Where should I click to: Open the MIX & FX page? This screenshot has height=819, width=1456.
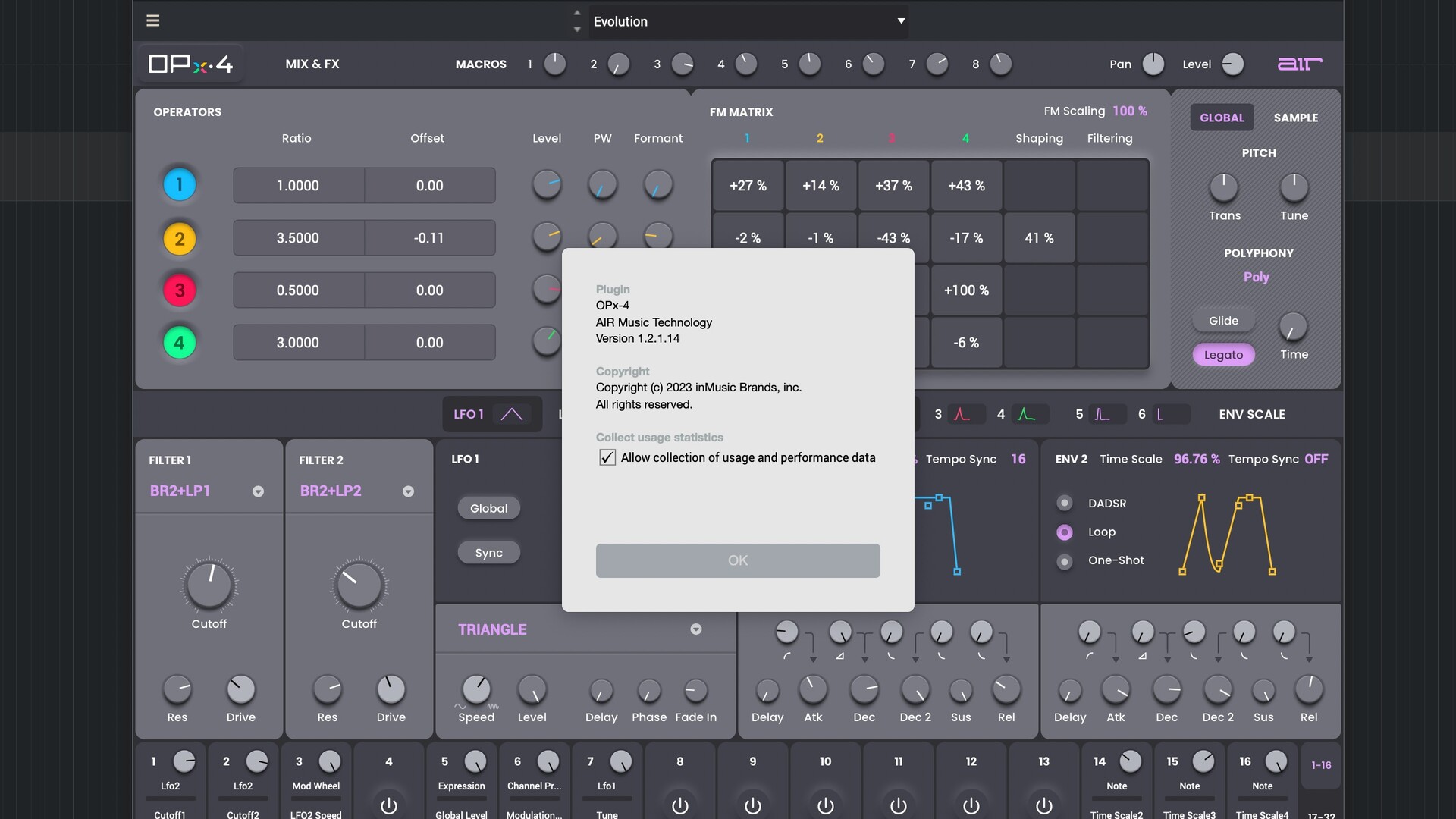312,64
